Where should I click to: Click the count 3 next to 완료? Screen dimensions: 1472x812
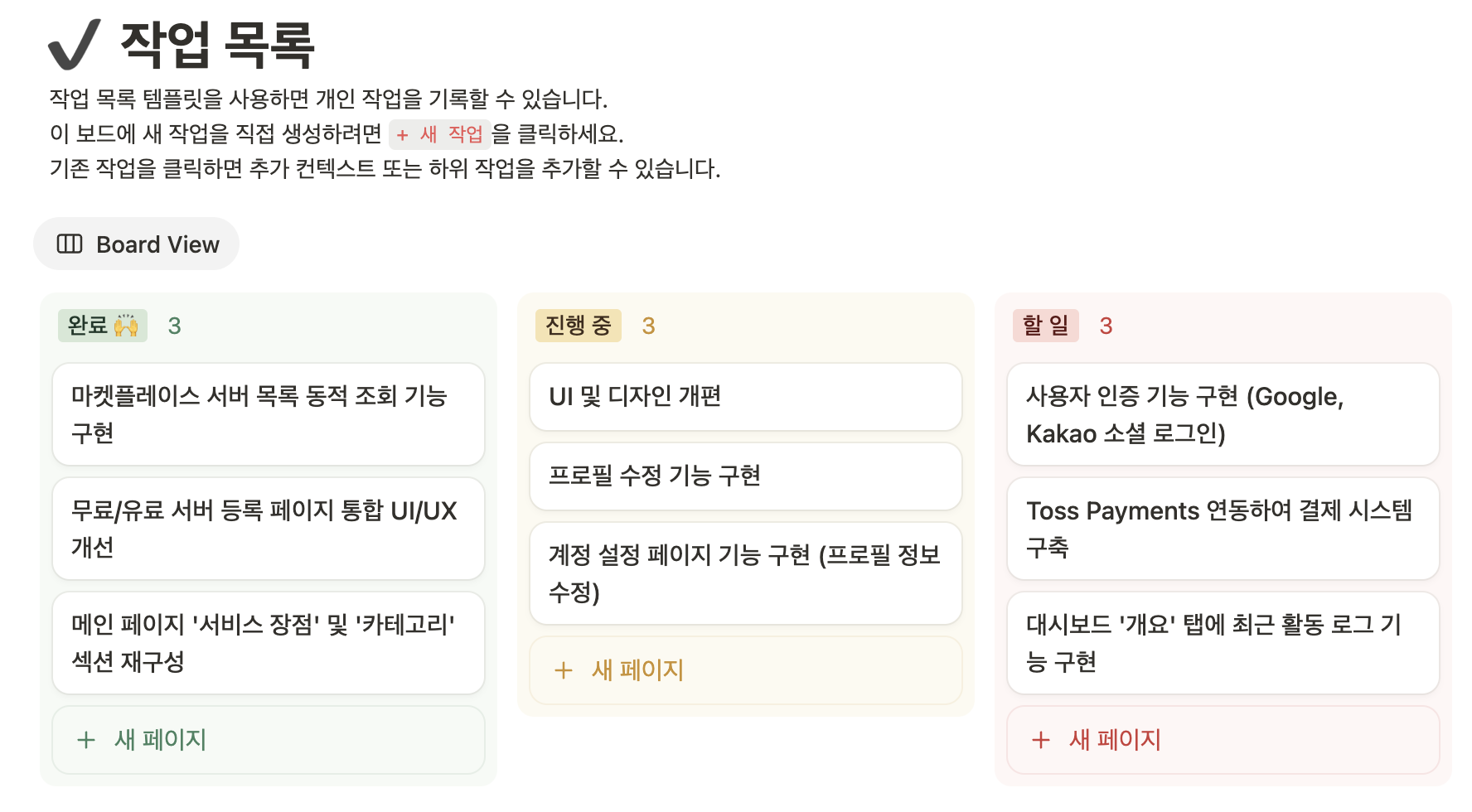click(x=174, y=326)
